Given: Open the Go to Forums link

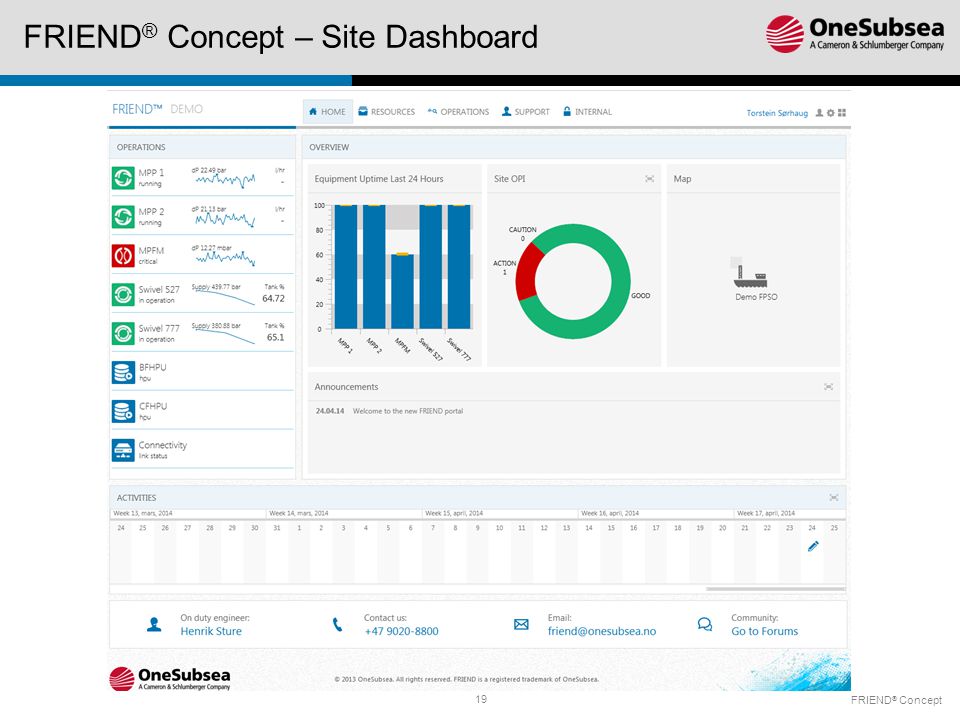Looking at the screenshot, I should (765, 631).
